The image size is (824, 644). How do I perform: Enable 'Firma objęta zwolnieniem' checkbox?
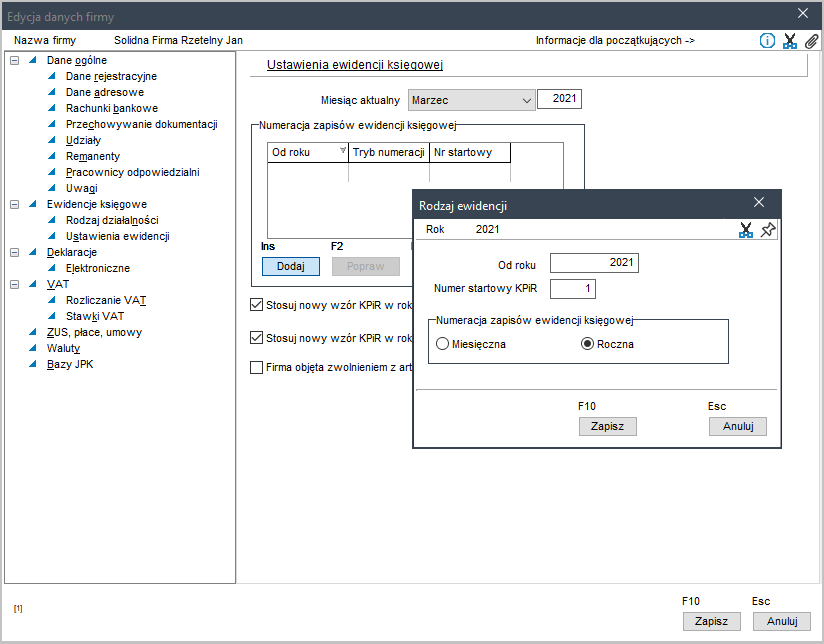pyautogui.click(x=256, y=367)
